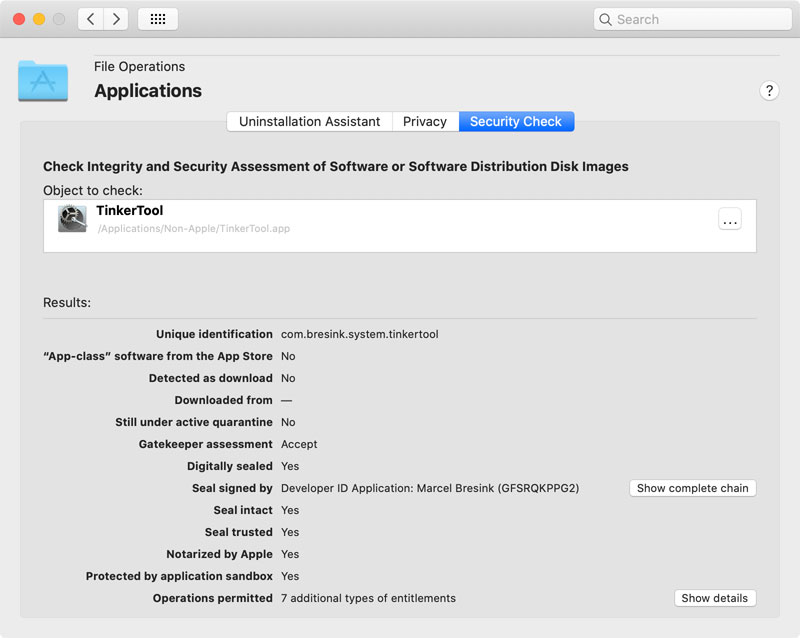Switch to the Privacy tab
Viewport: 800px width, 638px height.
[425, 121]
